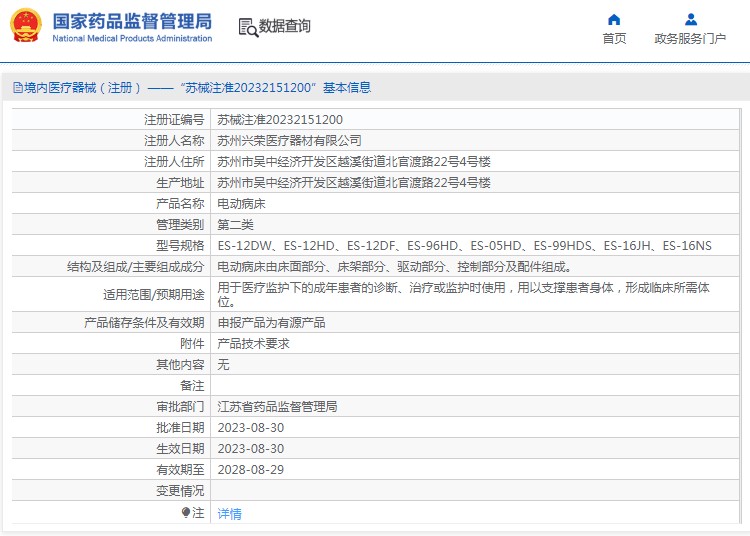Click approval department 江苏省药品监督管理局
The image size is (750, 536).
(x=277, y=407)
